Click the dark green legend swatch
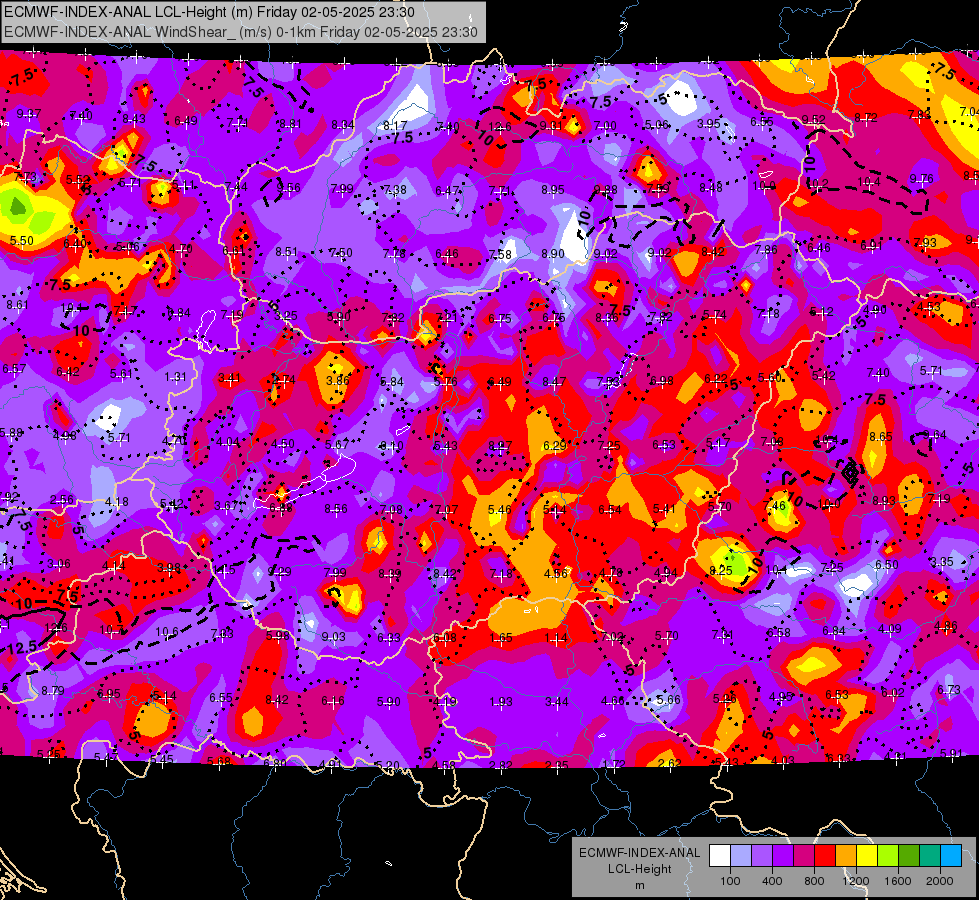The image size is (979, 900). 909,856
